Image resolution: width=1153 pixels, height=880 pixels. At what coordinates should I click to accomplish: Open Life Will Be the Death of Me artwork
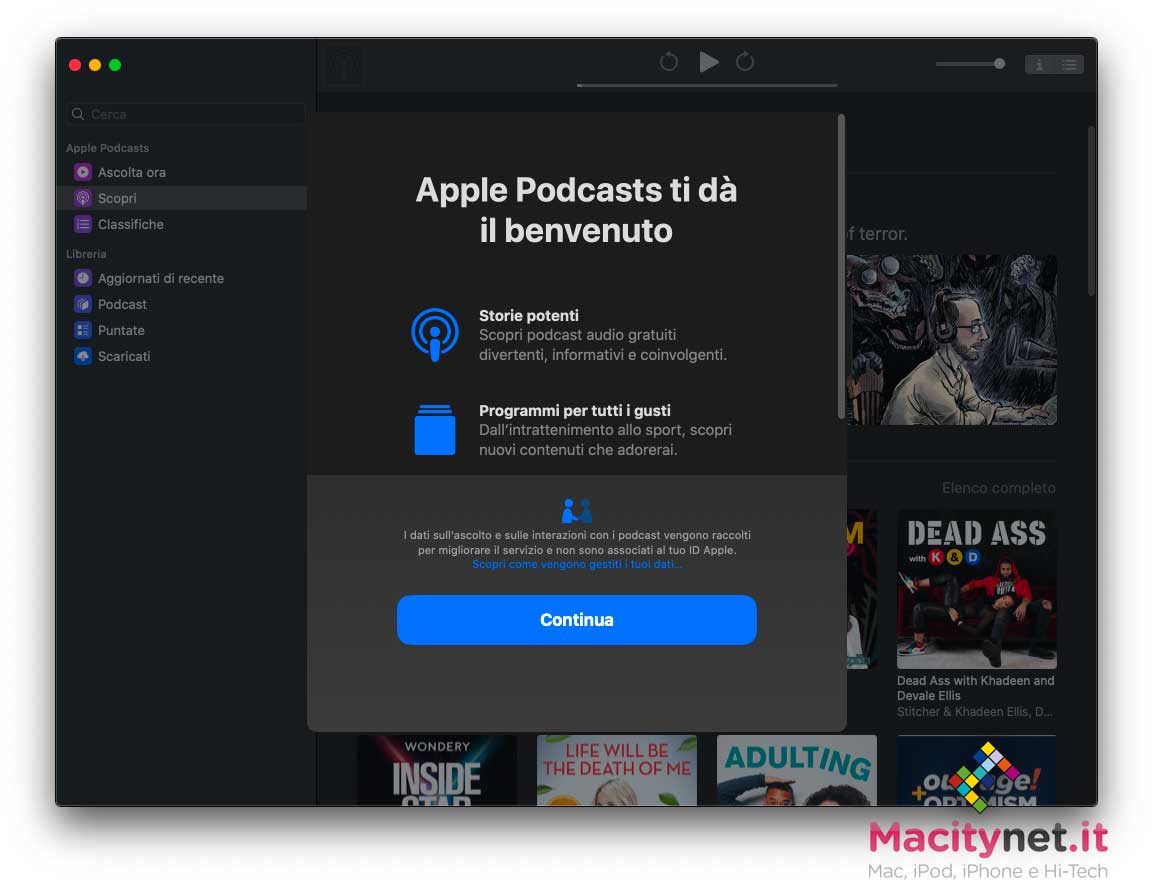coord(617,770)
